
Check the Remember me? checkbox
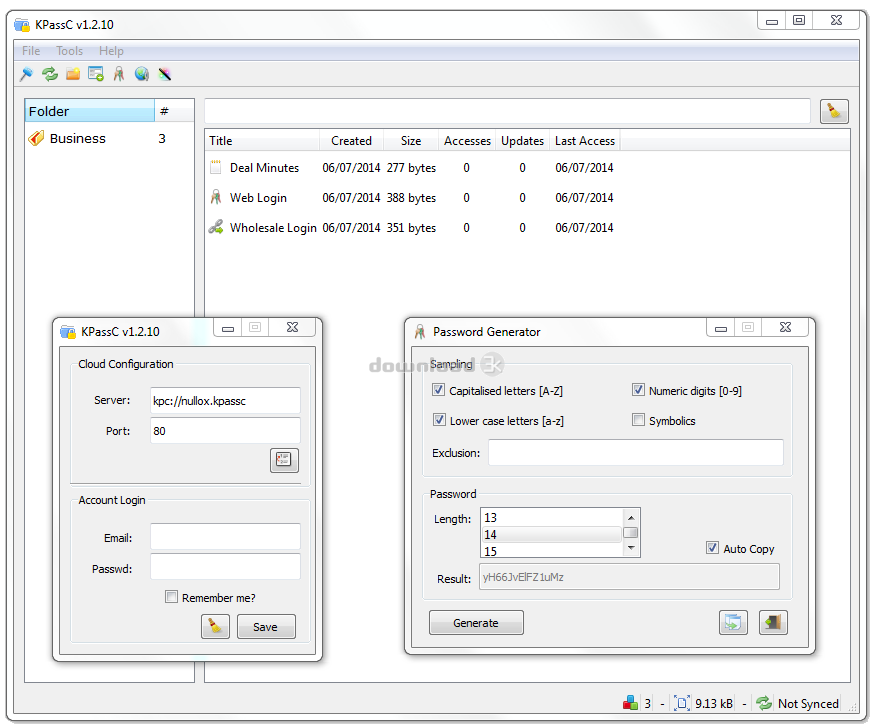click(x=171, y=596)
